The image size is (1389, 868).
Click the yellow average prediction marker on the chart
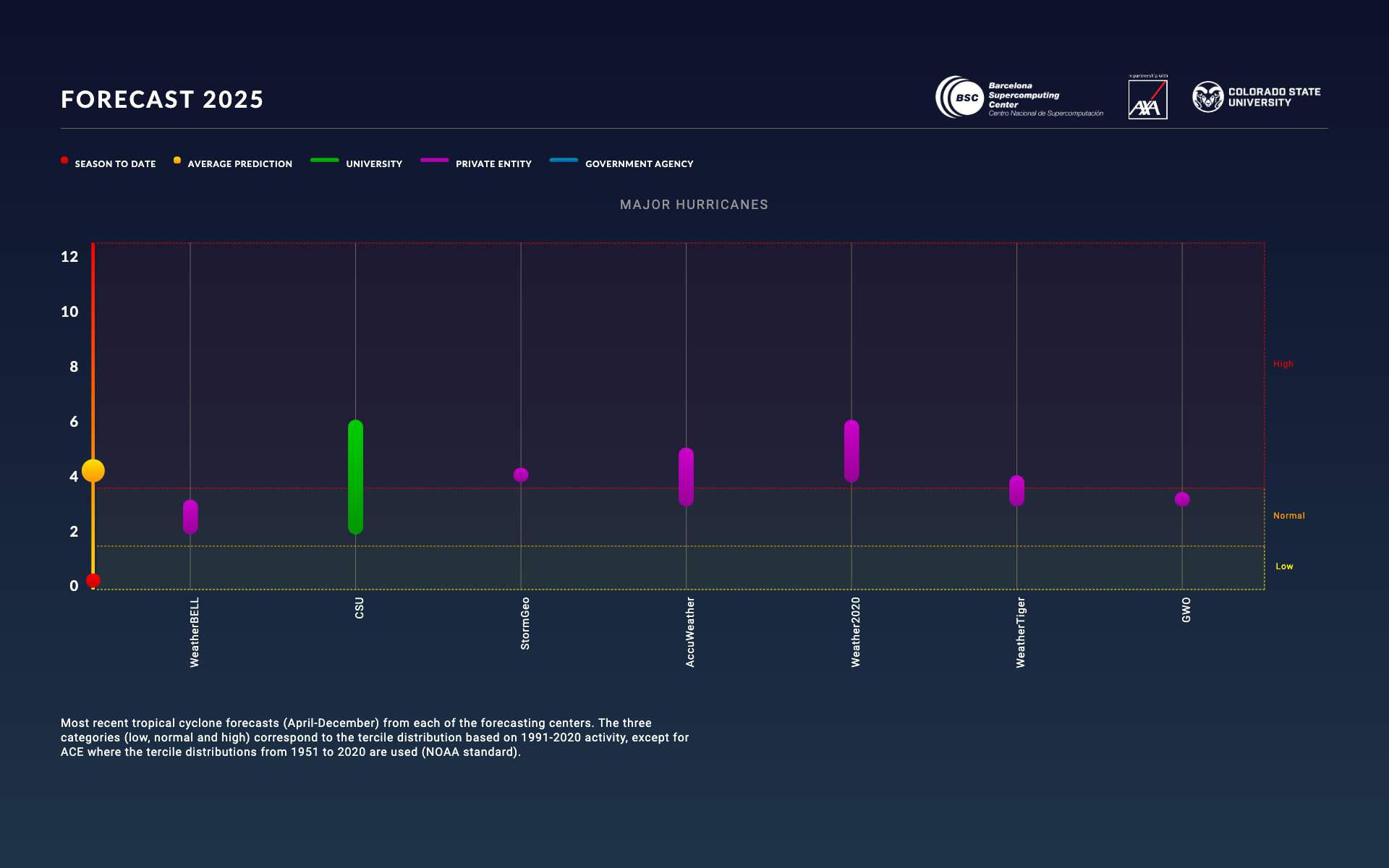click(93, 470)
